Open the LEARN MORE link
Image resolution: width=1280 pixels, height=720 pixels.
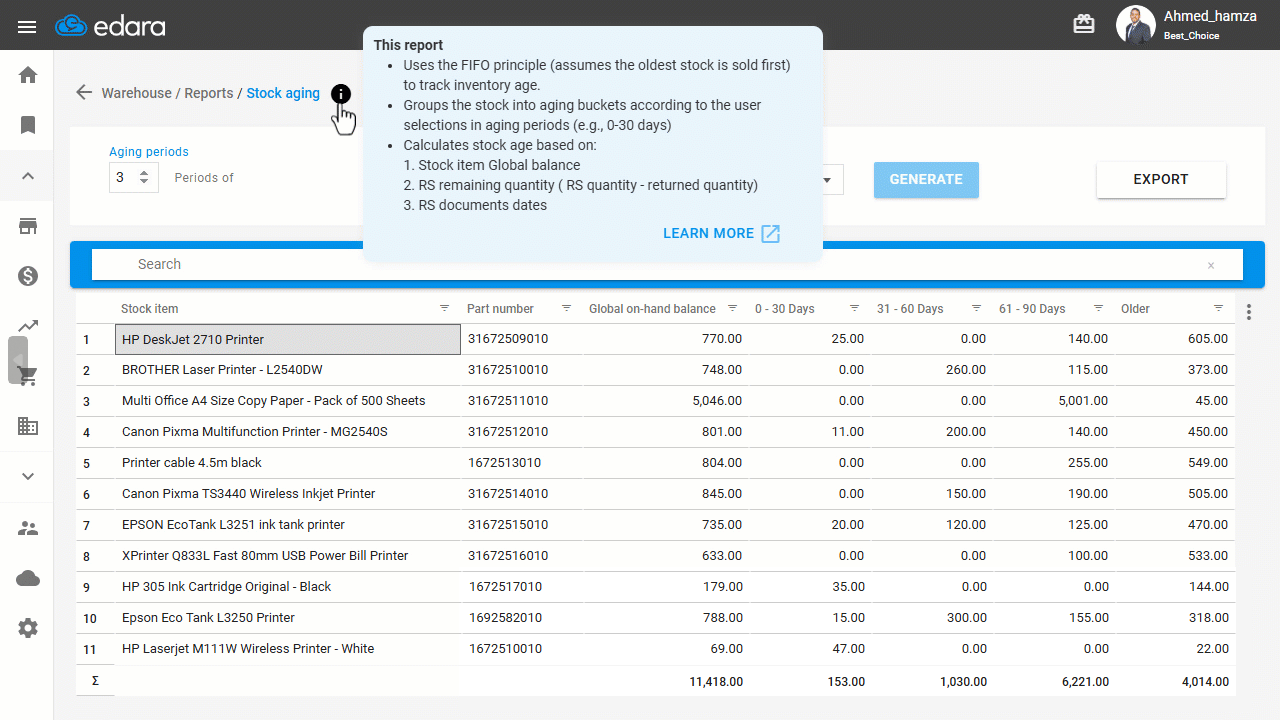[x=721, y=233]
